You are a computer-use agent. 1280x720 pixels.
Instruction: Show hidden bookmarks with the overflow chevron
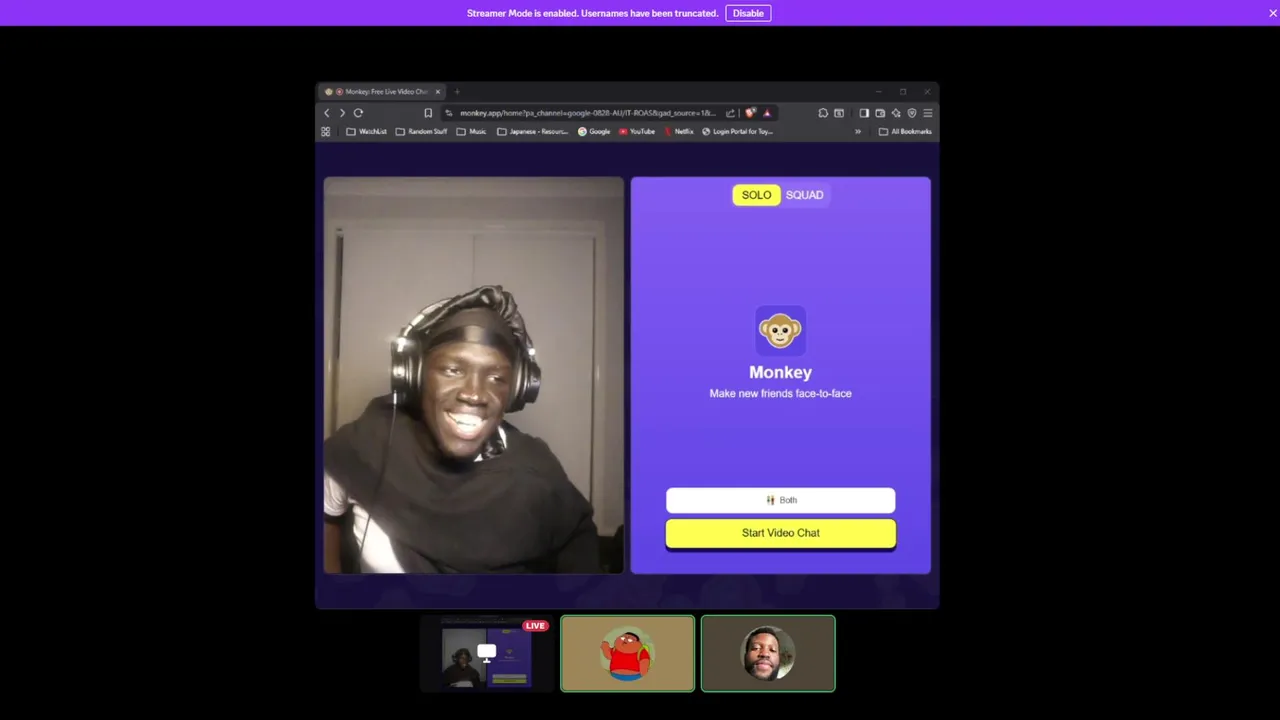coord(857,131)
